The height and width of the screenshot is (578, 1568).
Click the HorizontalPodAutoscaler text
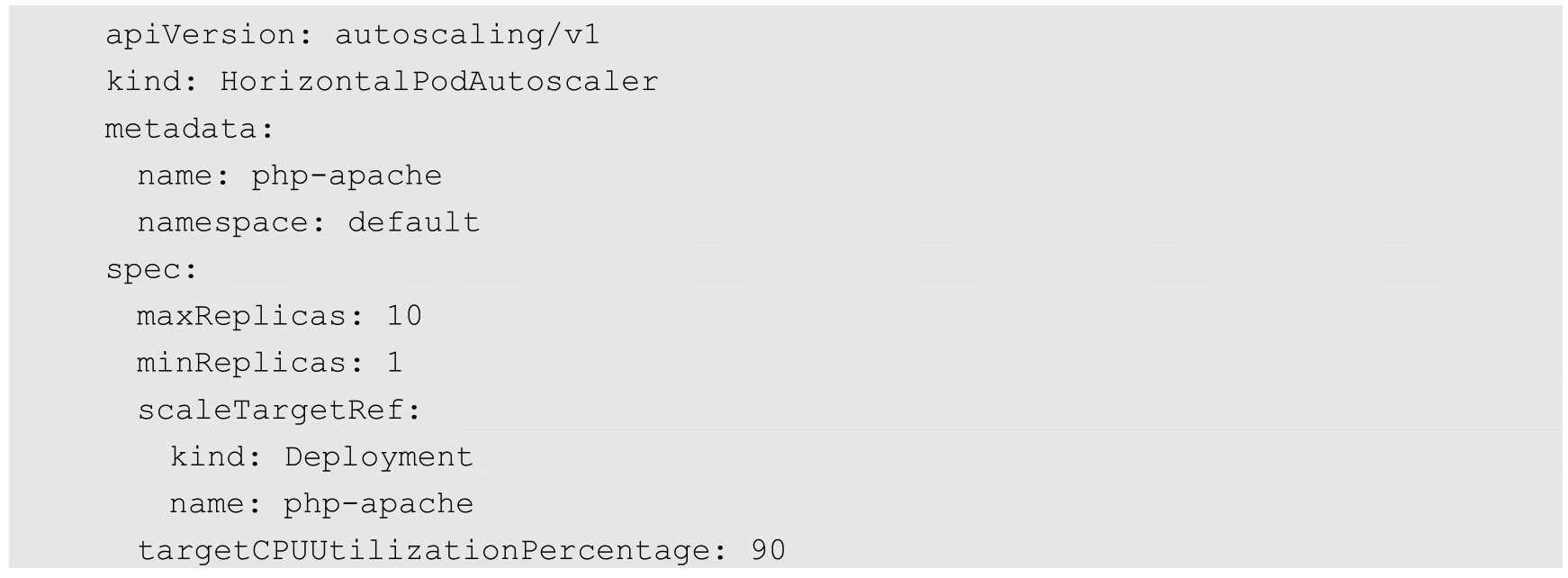[x=439, y=82]
